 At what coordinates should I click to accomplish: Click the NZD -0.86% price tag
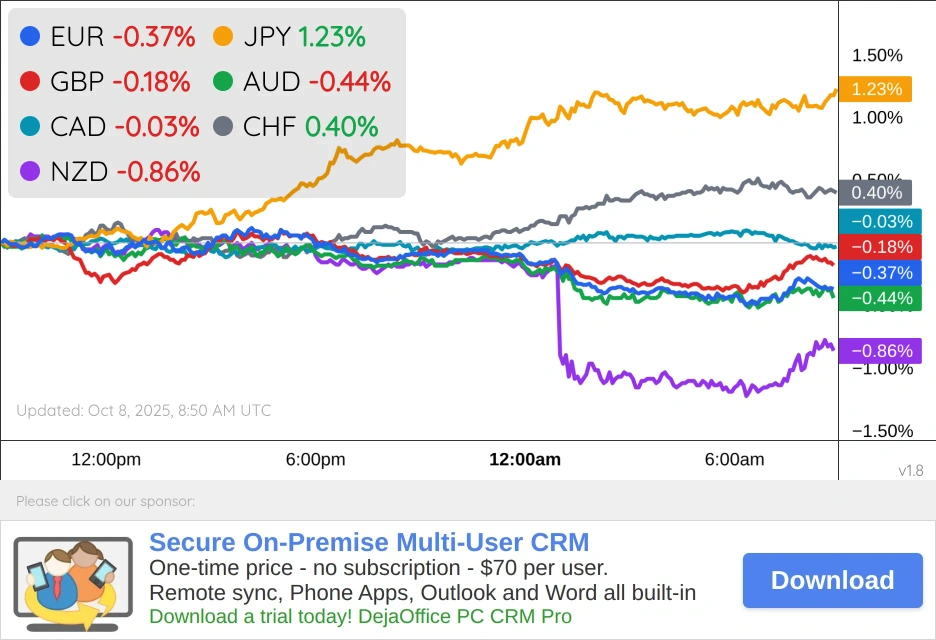[880, 351]
